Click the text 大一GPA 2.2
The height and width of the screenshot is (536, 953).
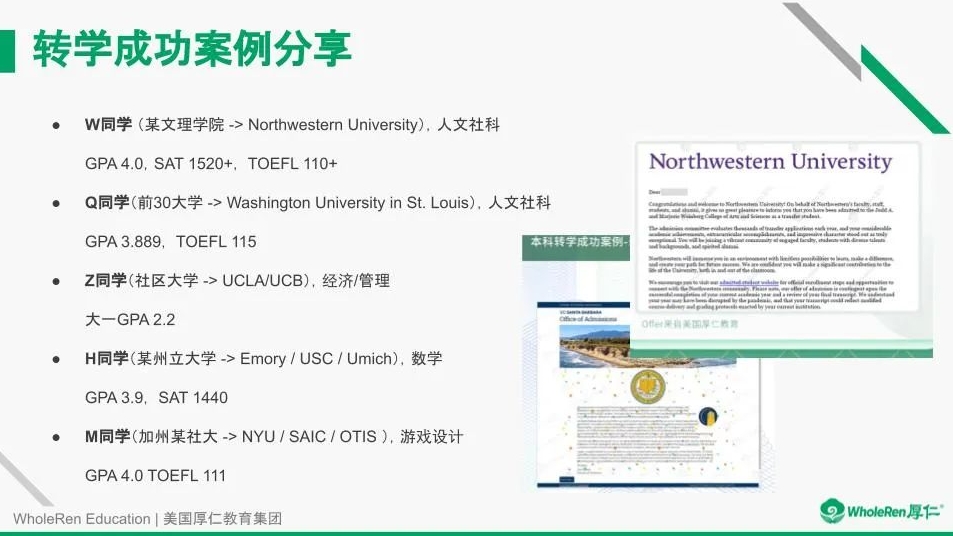pyautogui.click(x=130, y=320)
